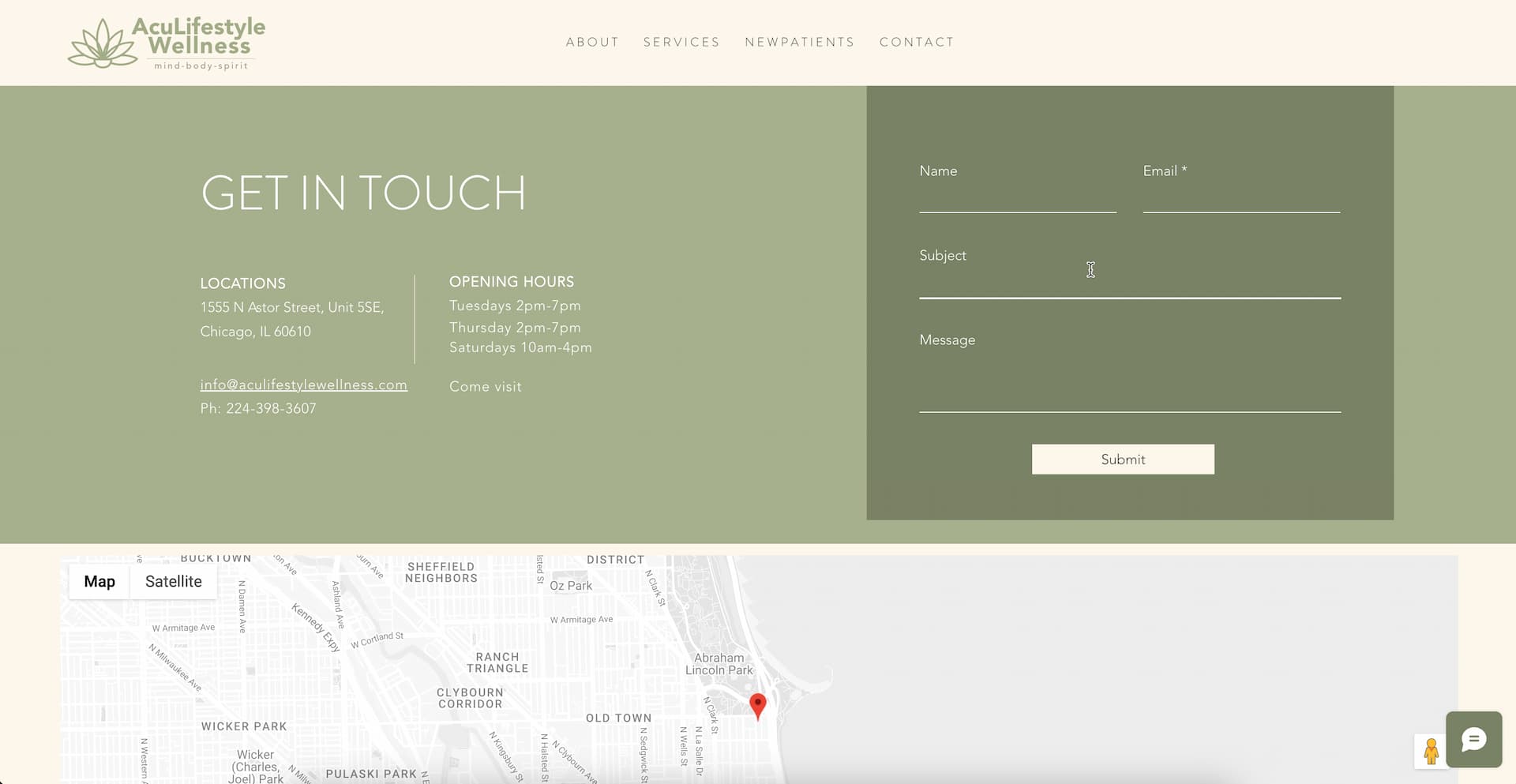This screenshot has width=1516, height=784.
Task: Click the Message text area
Action: (x=1129, y=381)
